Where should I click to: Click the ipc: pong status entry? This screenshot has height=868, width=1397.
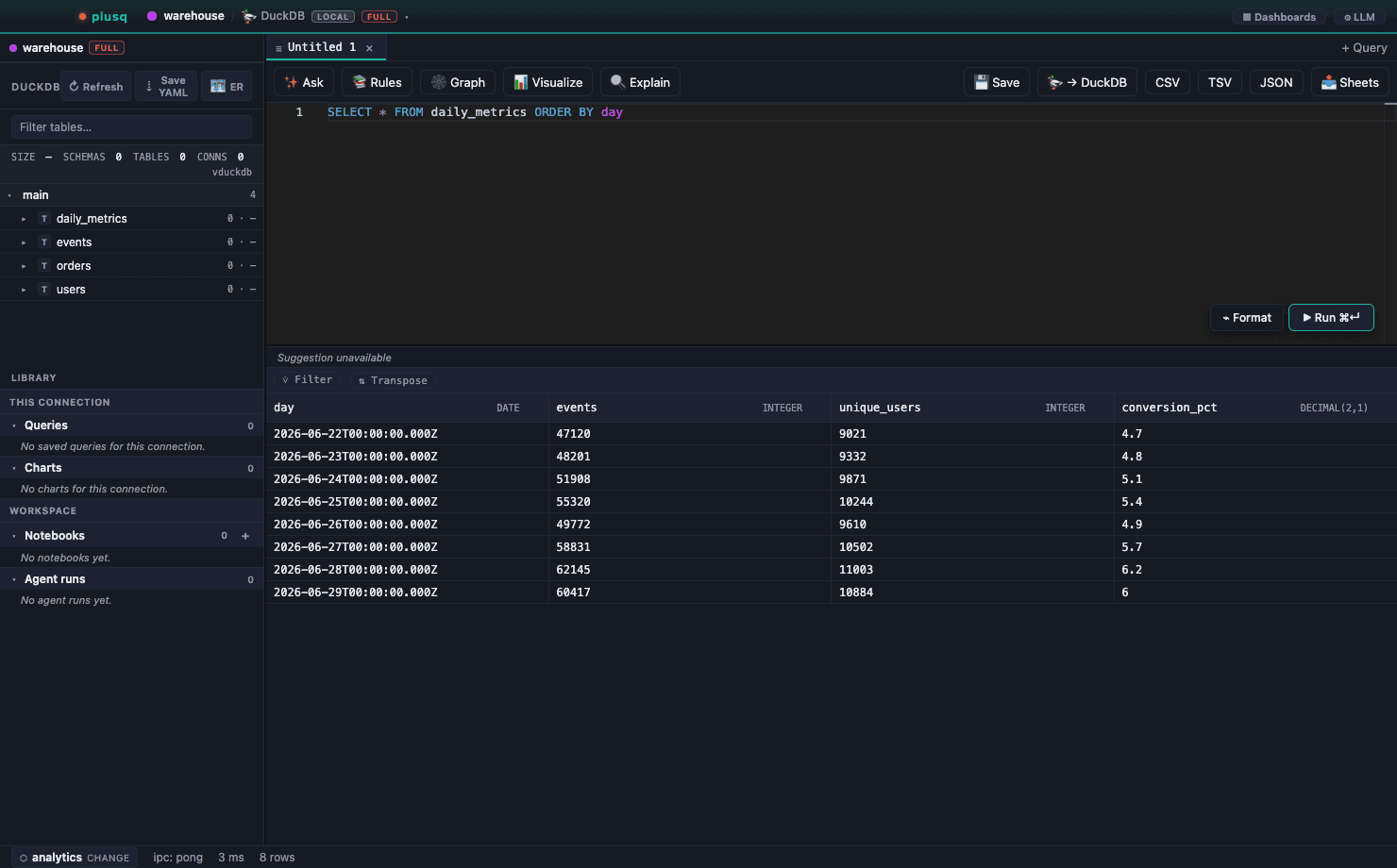[x=178, y=858]
